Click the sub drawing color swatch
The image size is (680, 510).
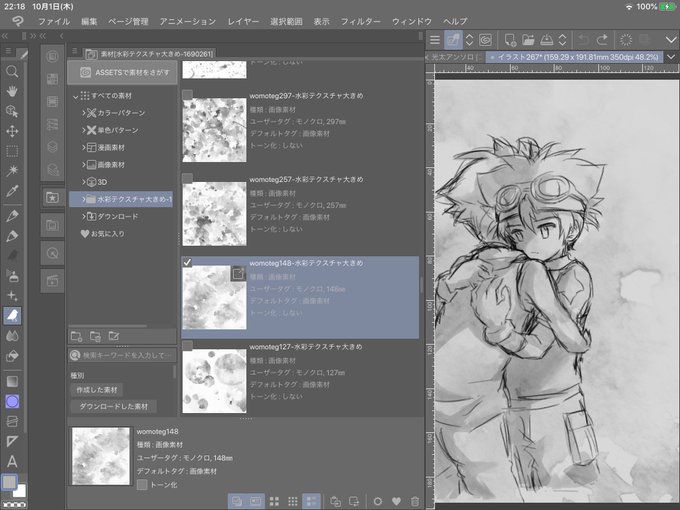click(20, 491)
